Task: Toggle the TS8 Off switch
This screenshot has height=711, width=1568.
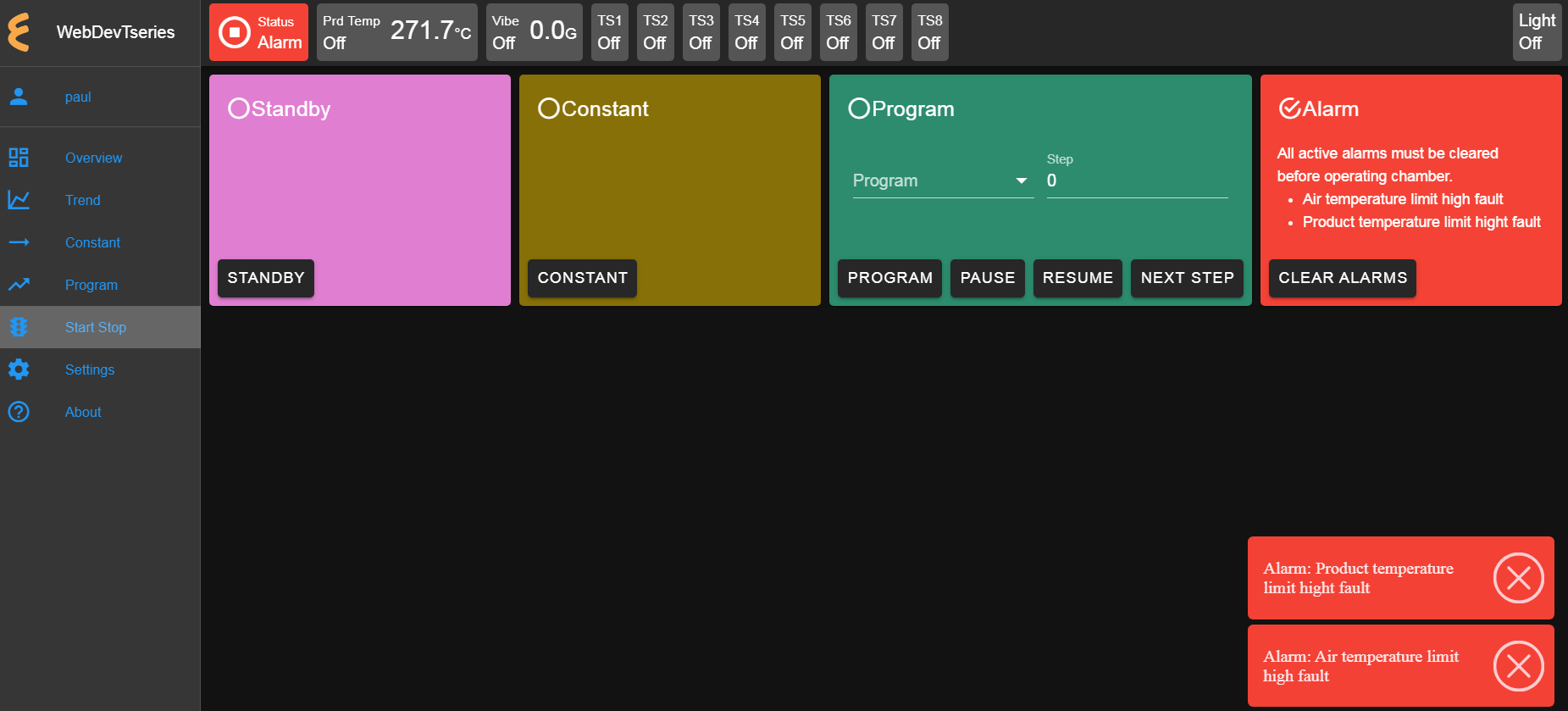Action: (930, 32)
